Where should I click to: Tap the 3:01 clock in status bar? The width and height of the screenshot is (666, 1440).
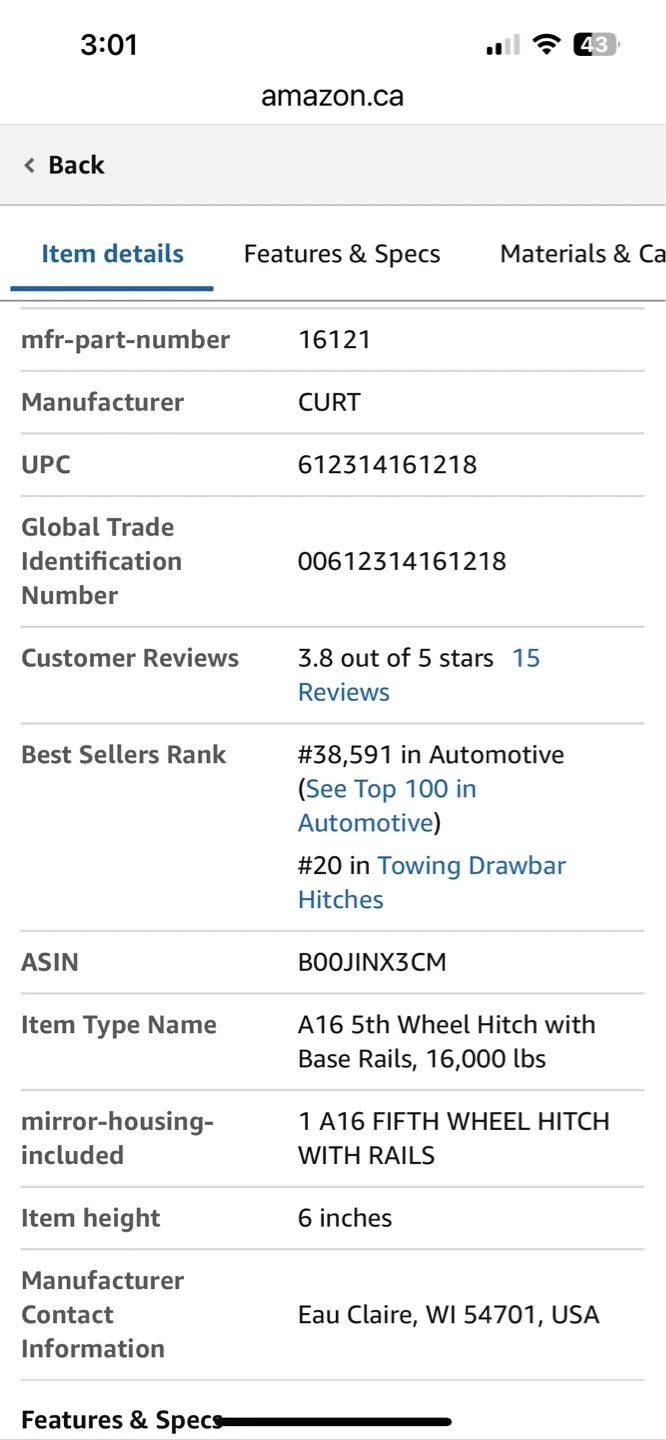click(x=109, y=44)
